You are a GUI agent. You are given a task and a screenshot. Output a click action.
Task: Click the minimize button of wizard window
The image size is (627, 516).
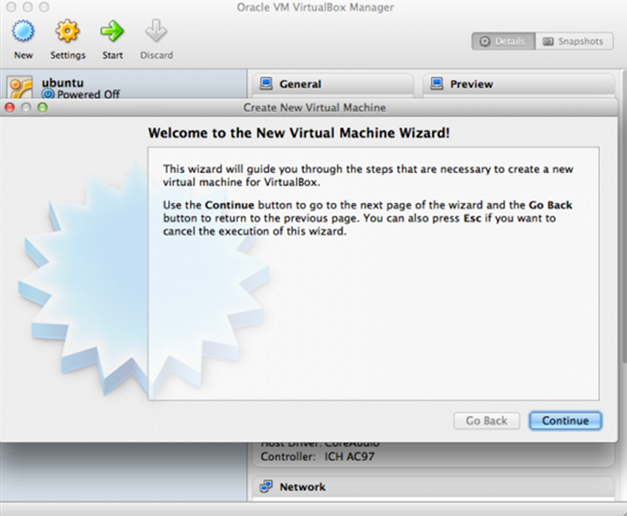point(26,107)
